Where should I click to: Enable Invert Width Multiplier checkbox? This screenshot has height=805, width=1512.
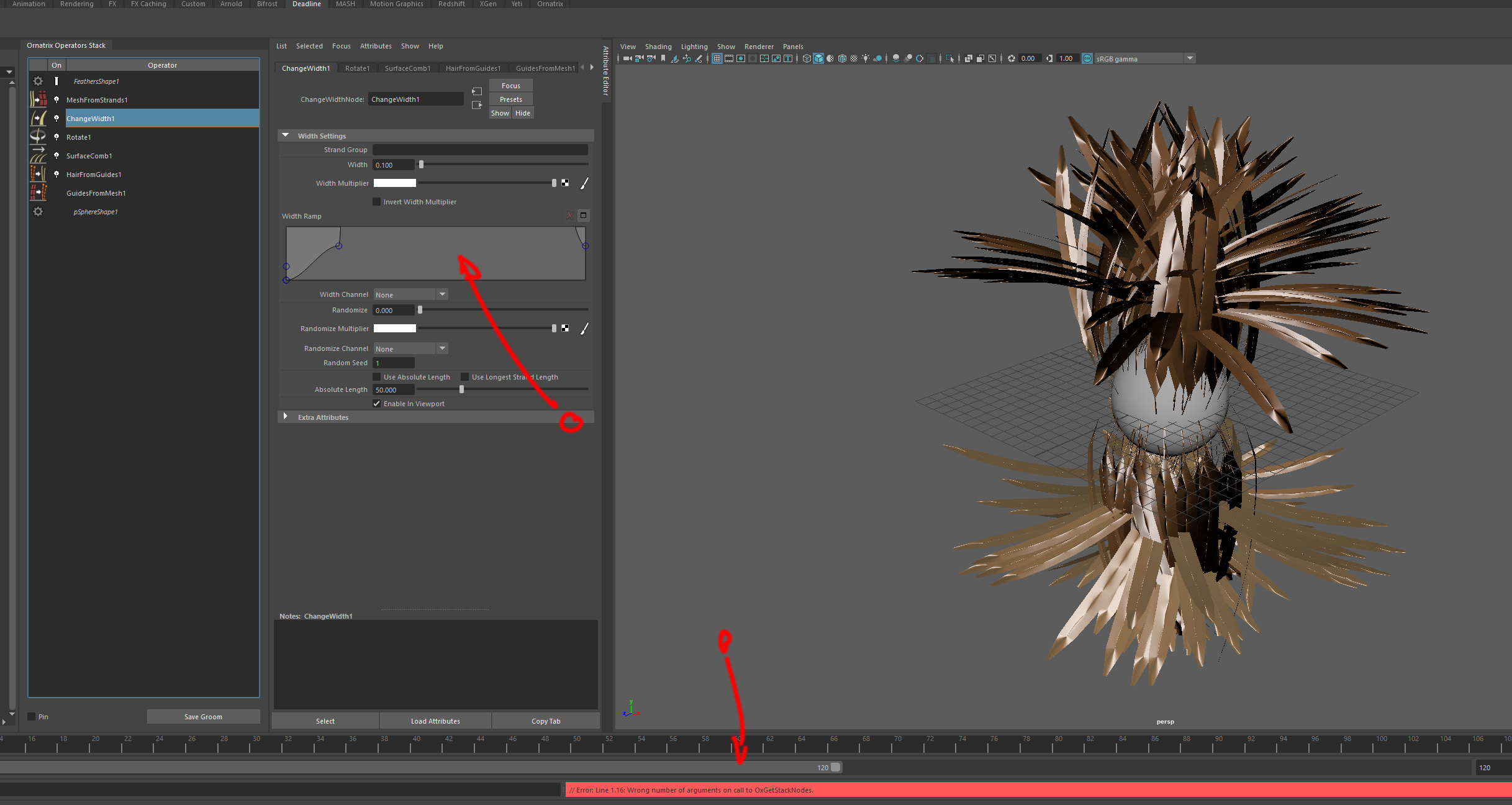pos(376,202)
